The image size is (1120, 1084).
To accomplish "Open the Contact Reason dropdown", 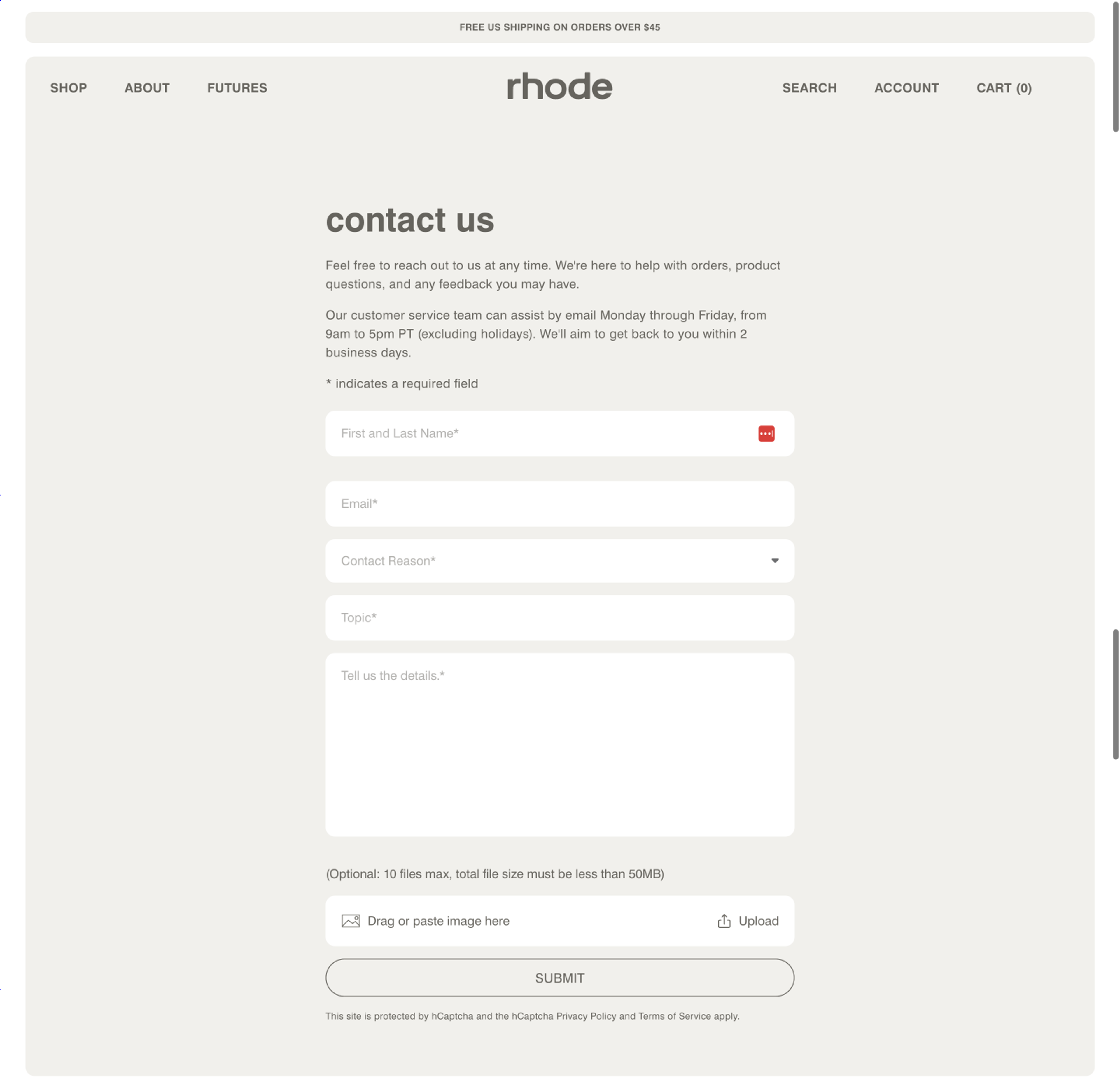I will (x=559, y=561).
